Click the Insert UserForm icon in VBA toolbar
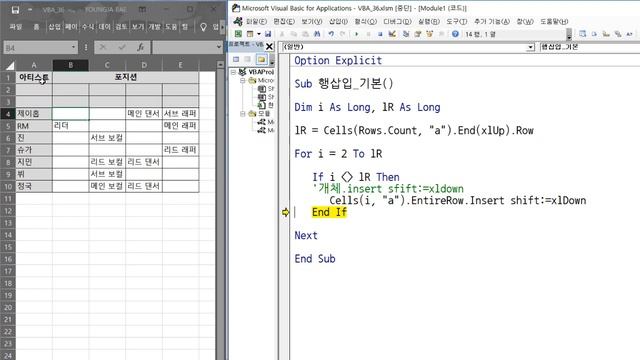 coord(250,34)
